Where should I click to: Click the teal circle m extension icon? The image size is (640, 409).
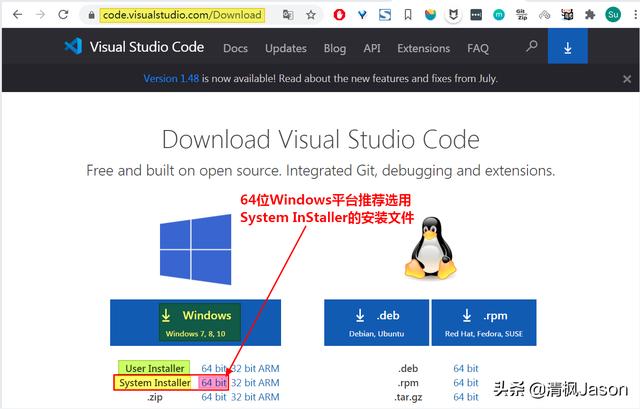(x=499, y=15)
